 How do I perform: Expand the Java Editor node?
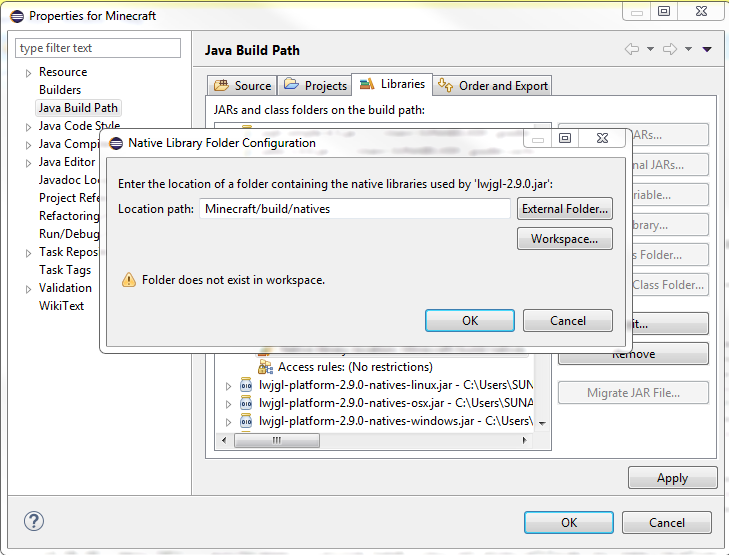pos(28,163)
